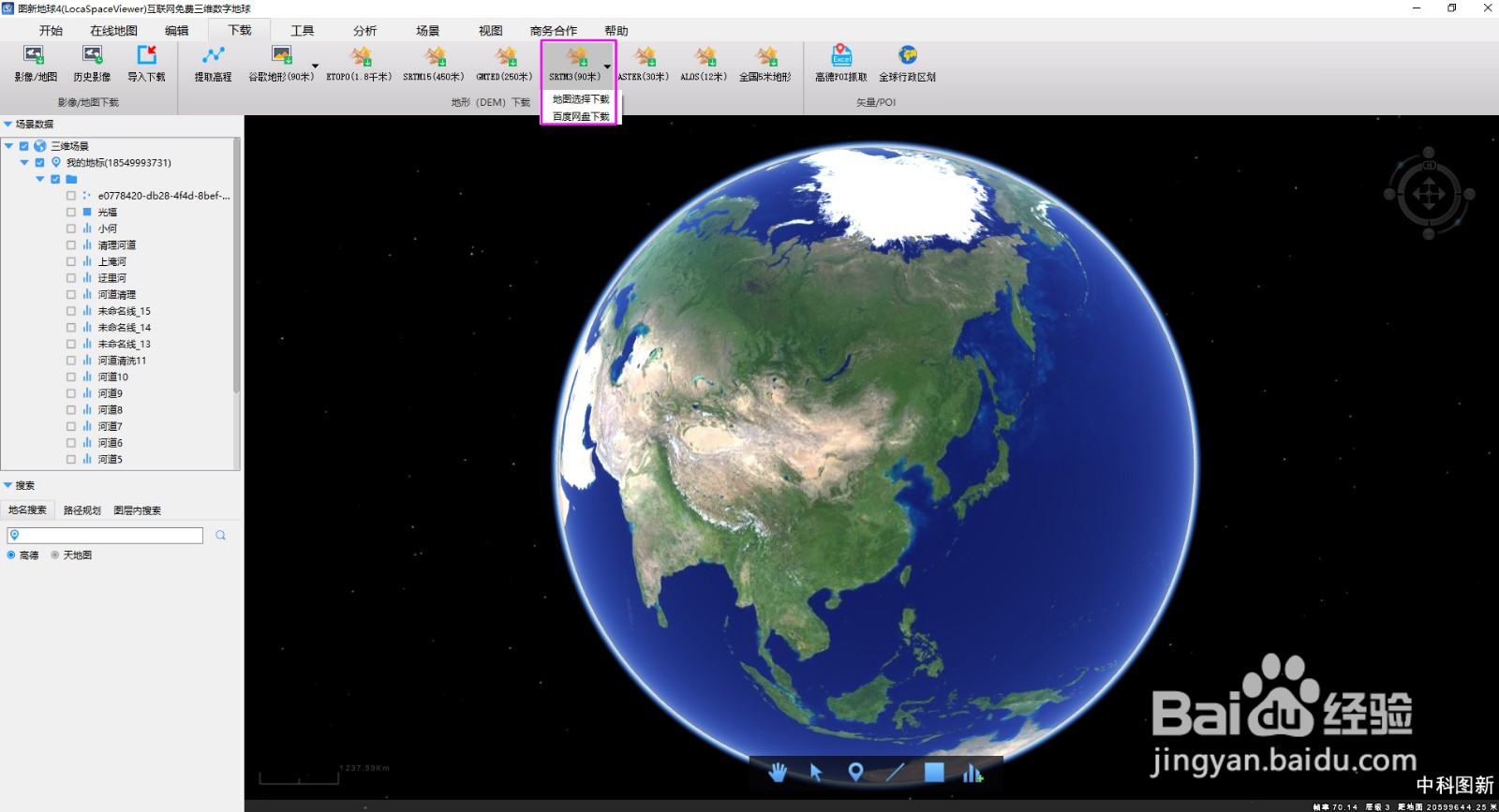The width and height of the screenshot is (1499, 812).
Task: Open the 帮助 ribbon tab
Action: (616, 31)
